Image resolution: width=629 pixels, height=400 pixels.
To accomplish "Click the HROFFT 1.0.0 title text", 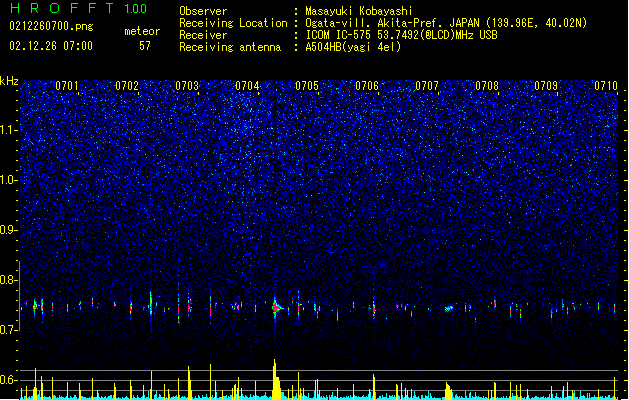I will (x=79, y=8).
